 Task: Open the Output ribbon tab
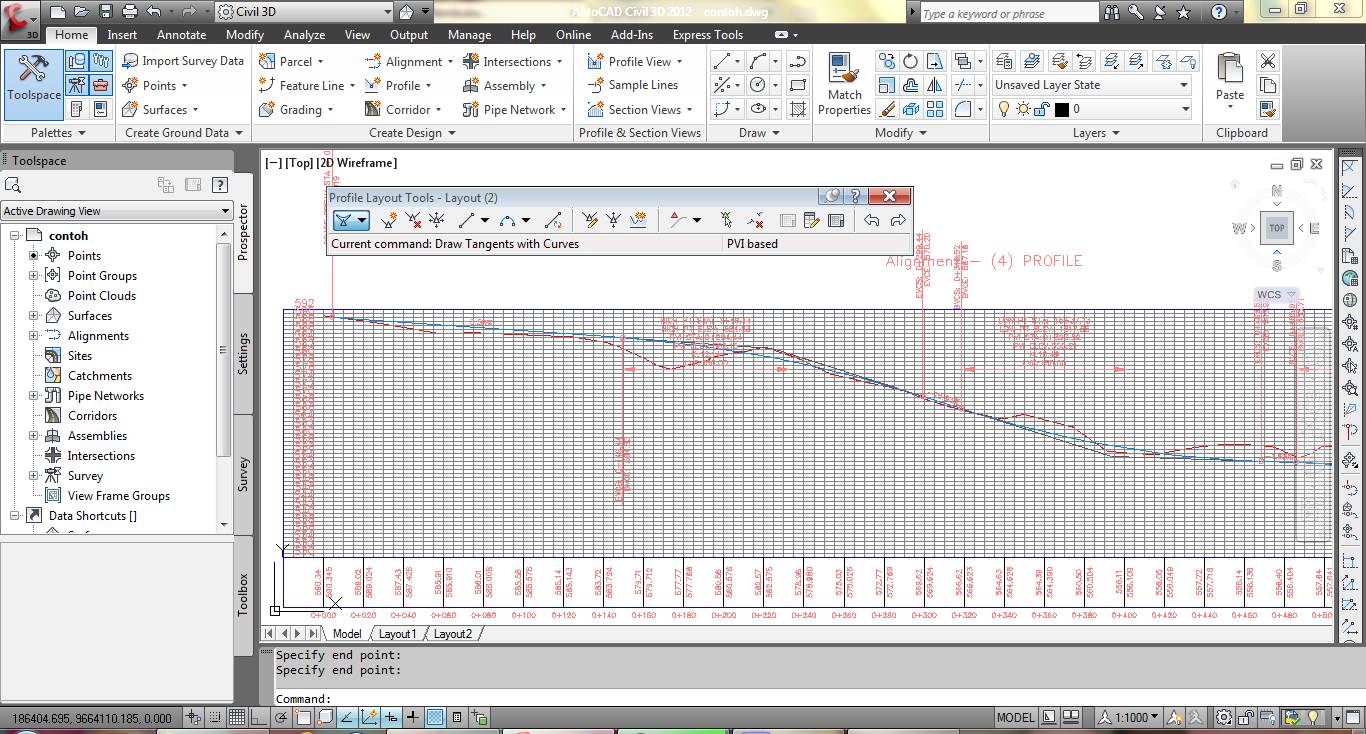coord(408,34)
